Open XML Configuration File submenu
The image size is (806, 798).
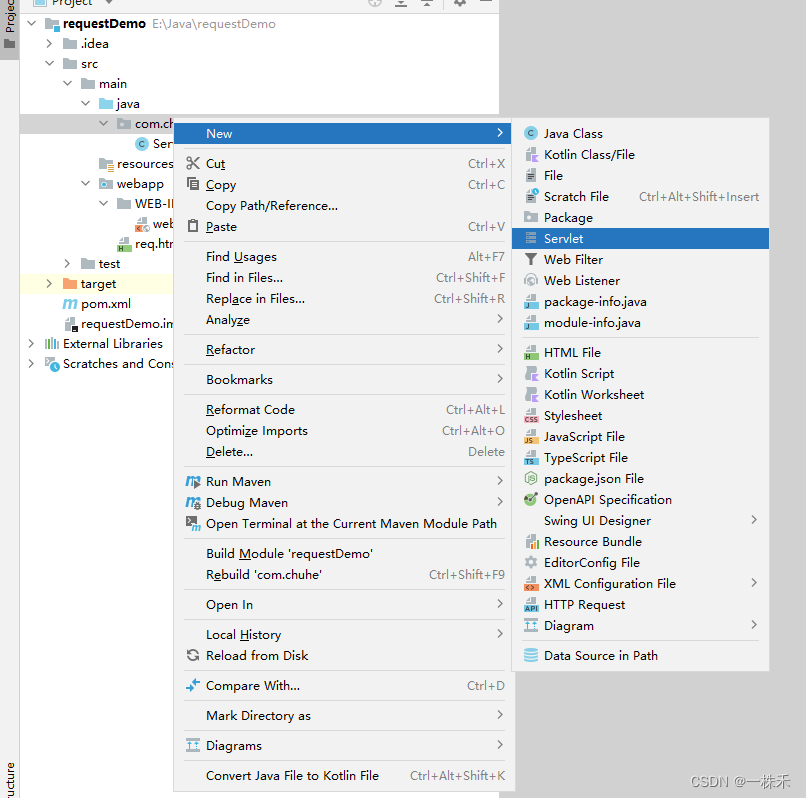coord(640,584)
